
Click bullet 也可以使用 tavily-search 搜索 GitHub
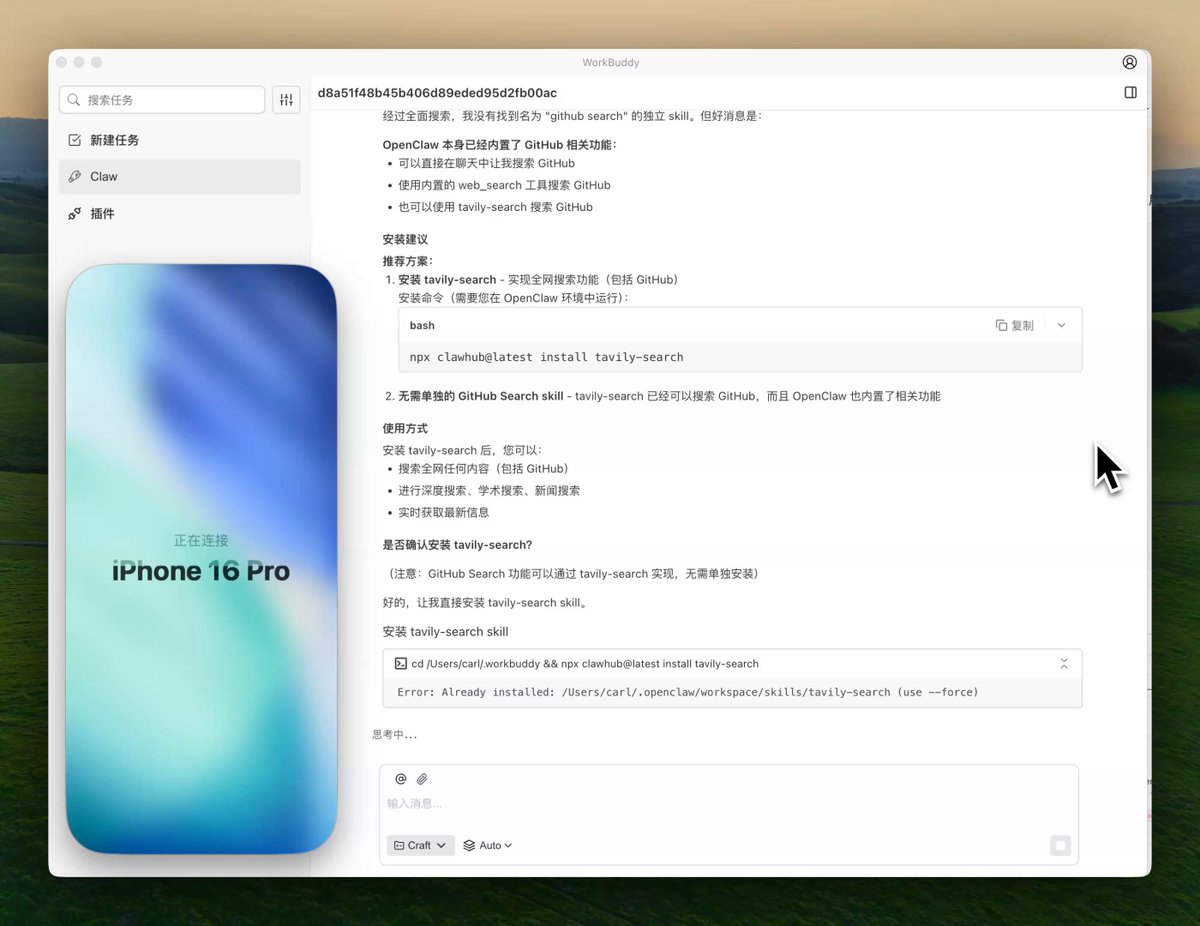point(495,207)
